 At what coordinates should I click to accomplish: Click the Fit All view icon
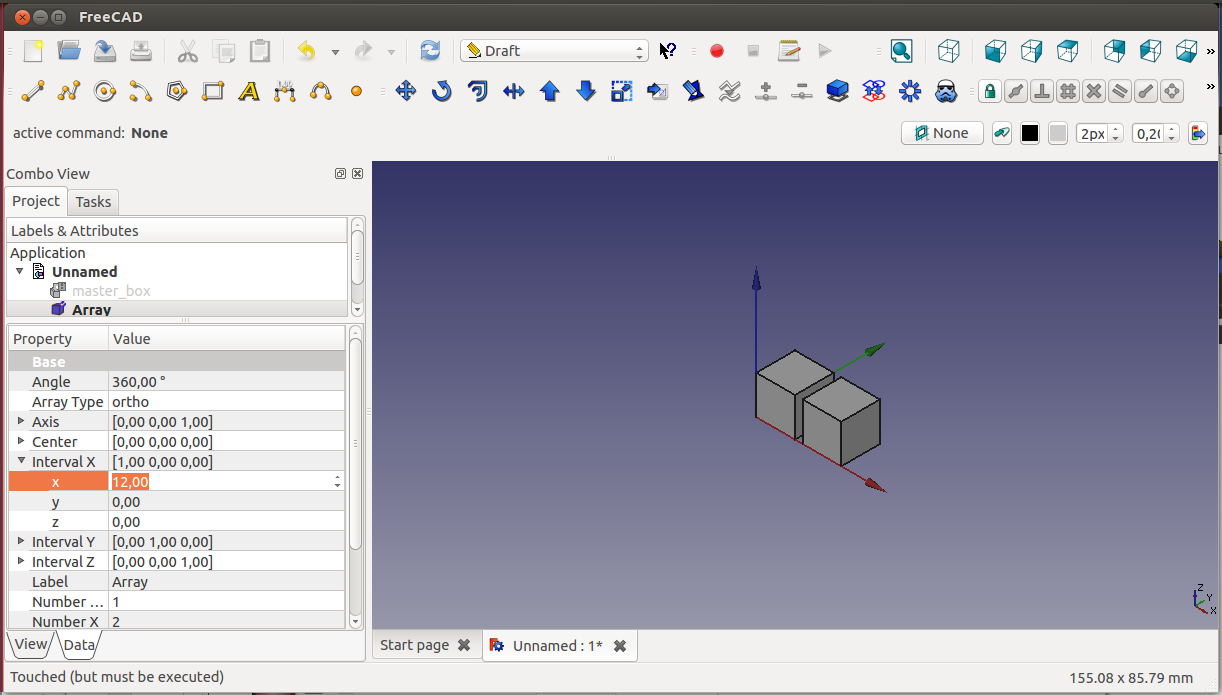pos(901,51)
